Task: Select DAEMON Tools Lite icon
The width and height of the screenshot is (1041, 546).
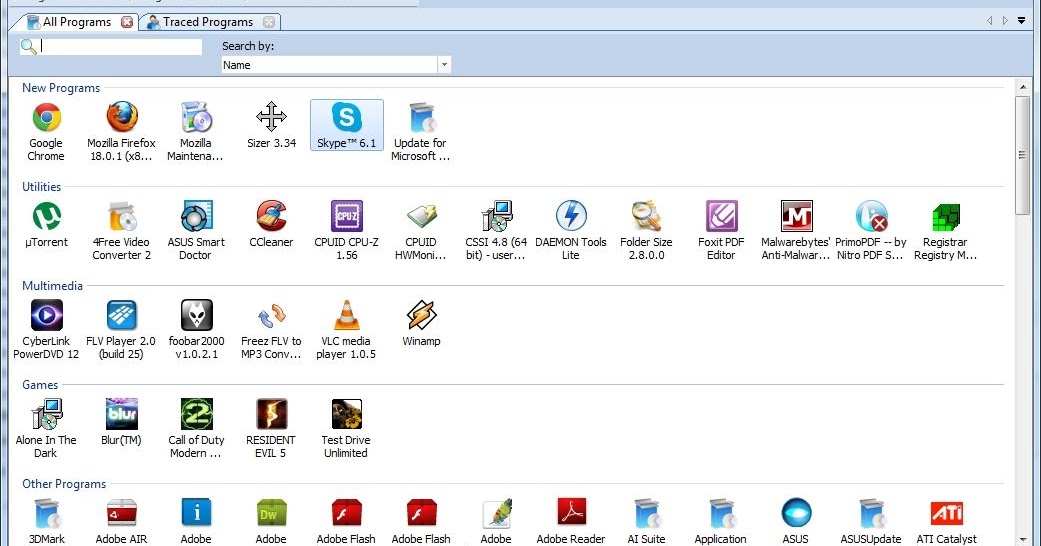Action: coord(572,217)
